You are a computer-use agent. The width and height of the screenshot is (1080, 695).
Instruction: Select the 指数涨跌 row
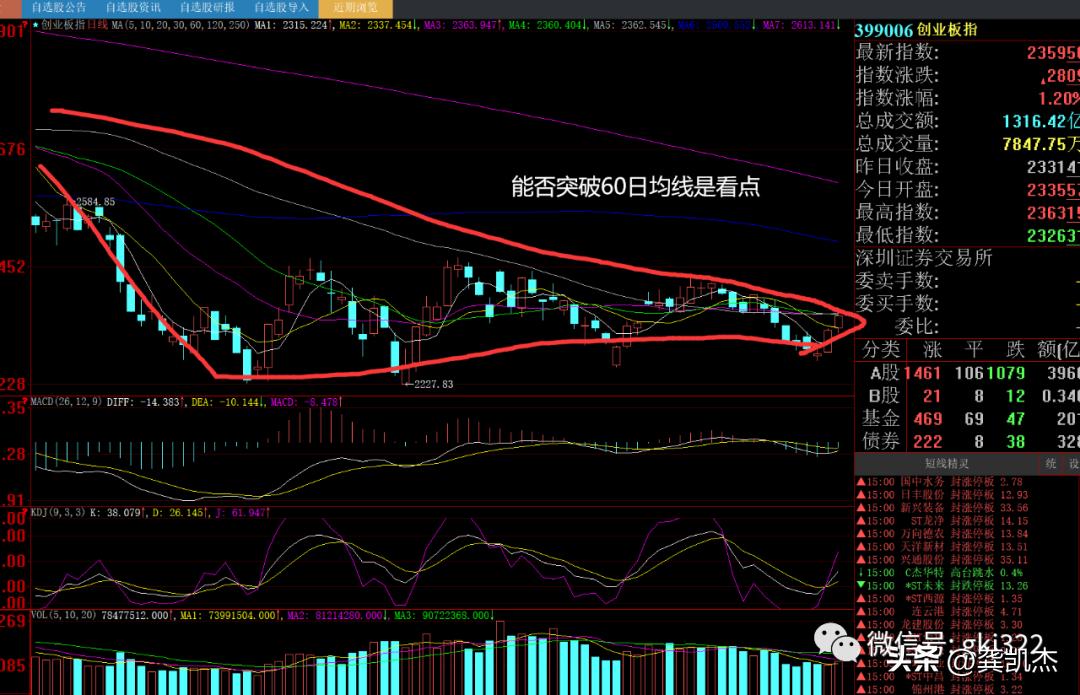[x=967, y=75]
